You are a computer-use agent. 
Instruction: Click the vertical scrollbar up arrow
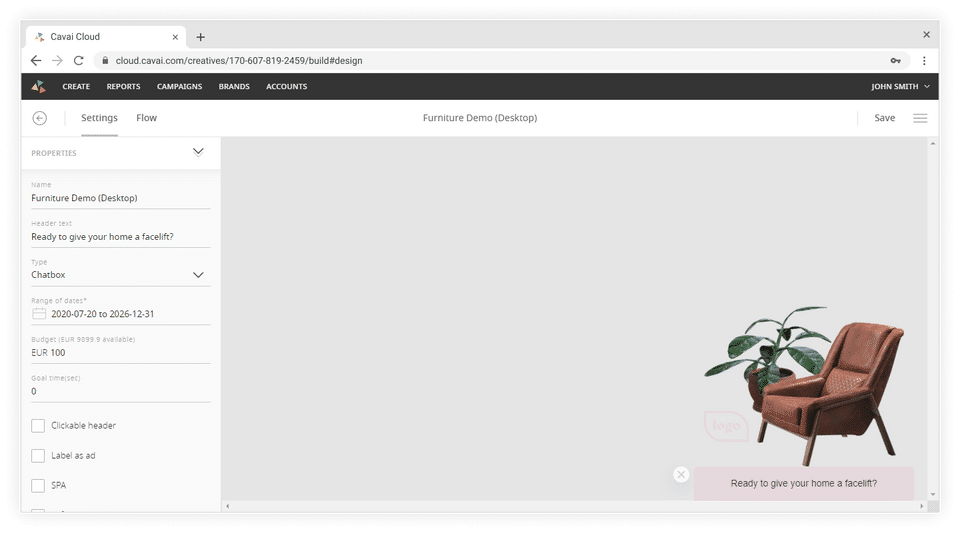pyautogui.click(x=932, y=144)
